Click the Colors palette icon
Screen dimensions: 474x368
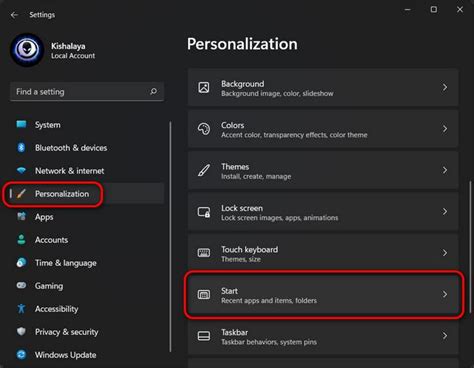(x=204, y=129)
